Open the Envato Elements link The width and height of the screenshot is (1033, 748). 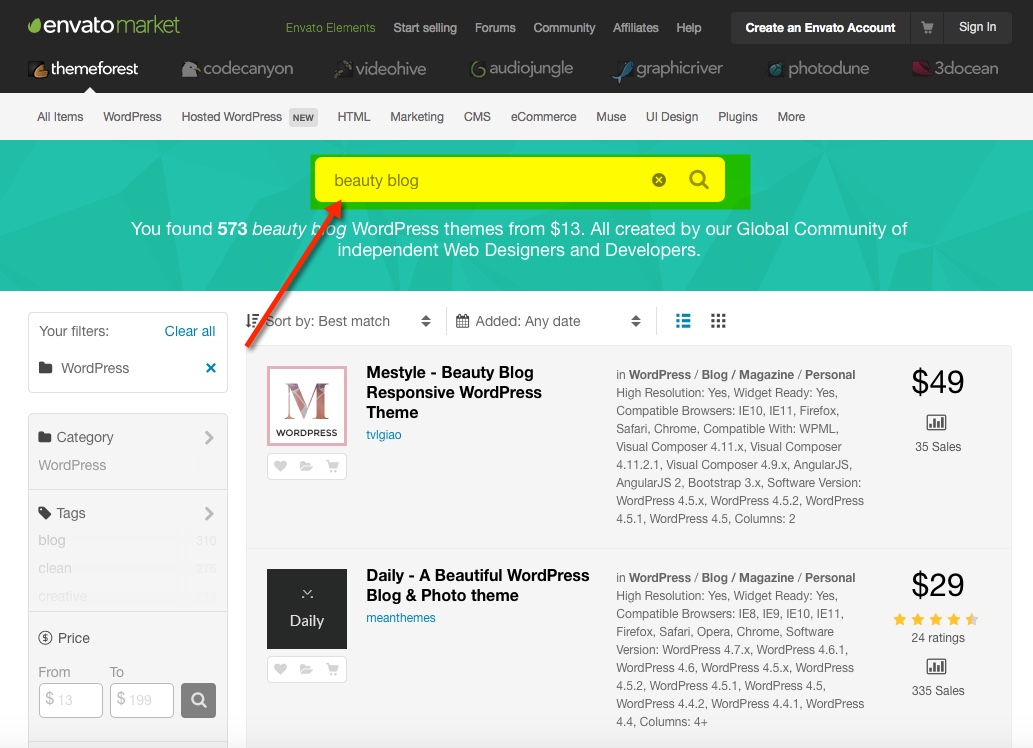click(330, 28)
